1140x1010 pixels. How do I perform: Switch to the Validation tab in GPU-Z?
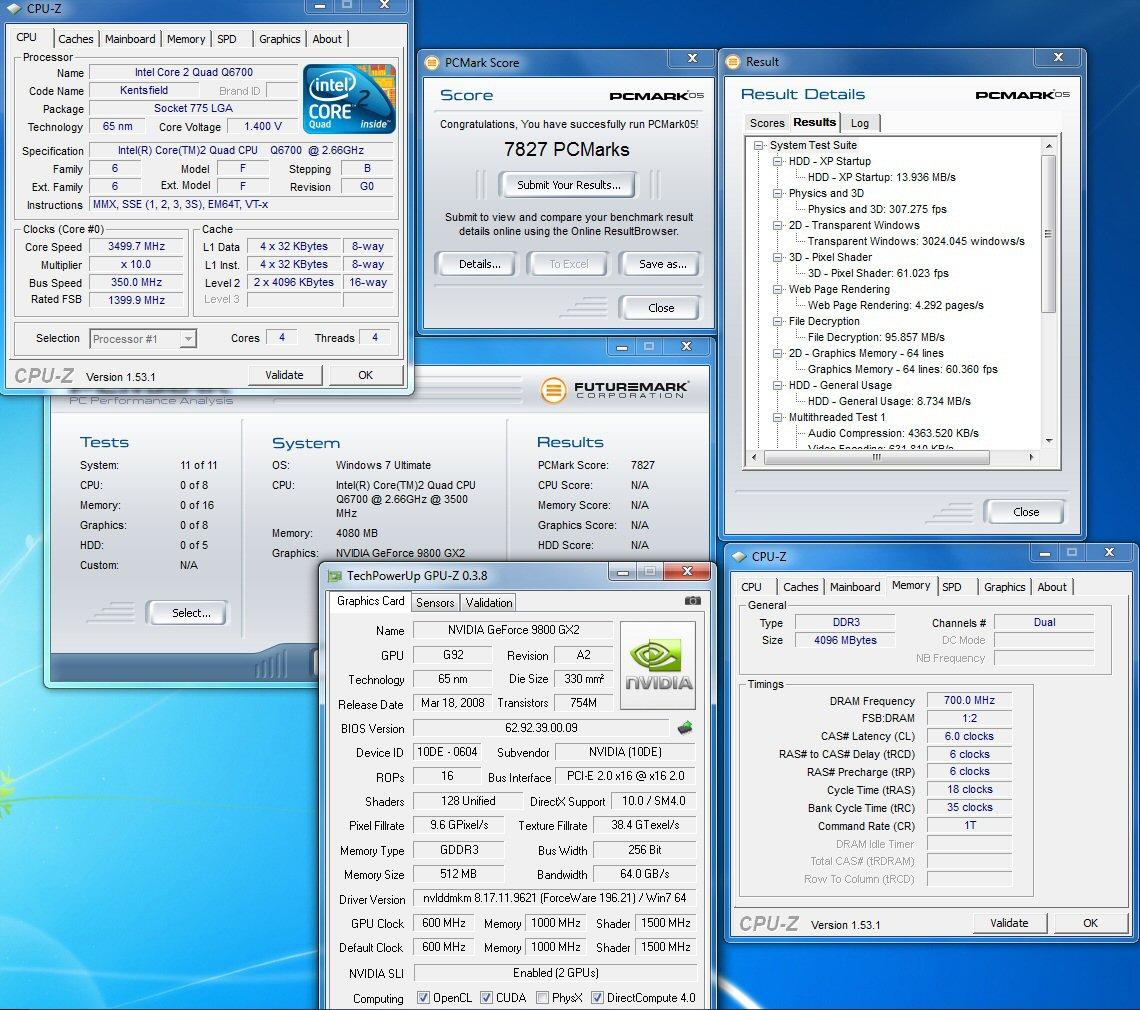[489, 602]
